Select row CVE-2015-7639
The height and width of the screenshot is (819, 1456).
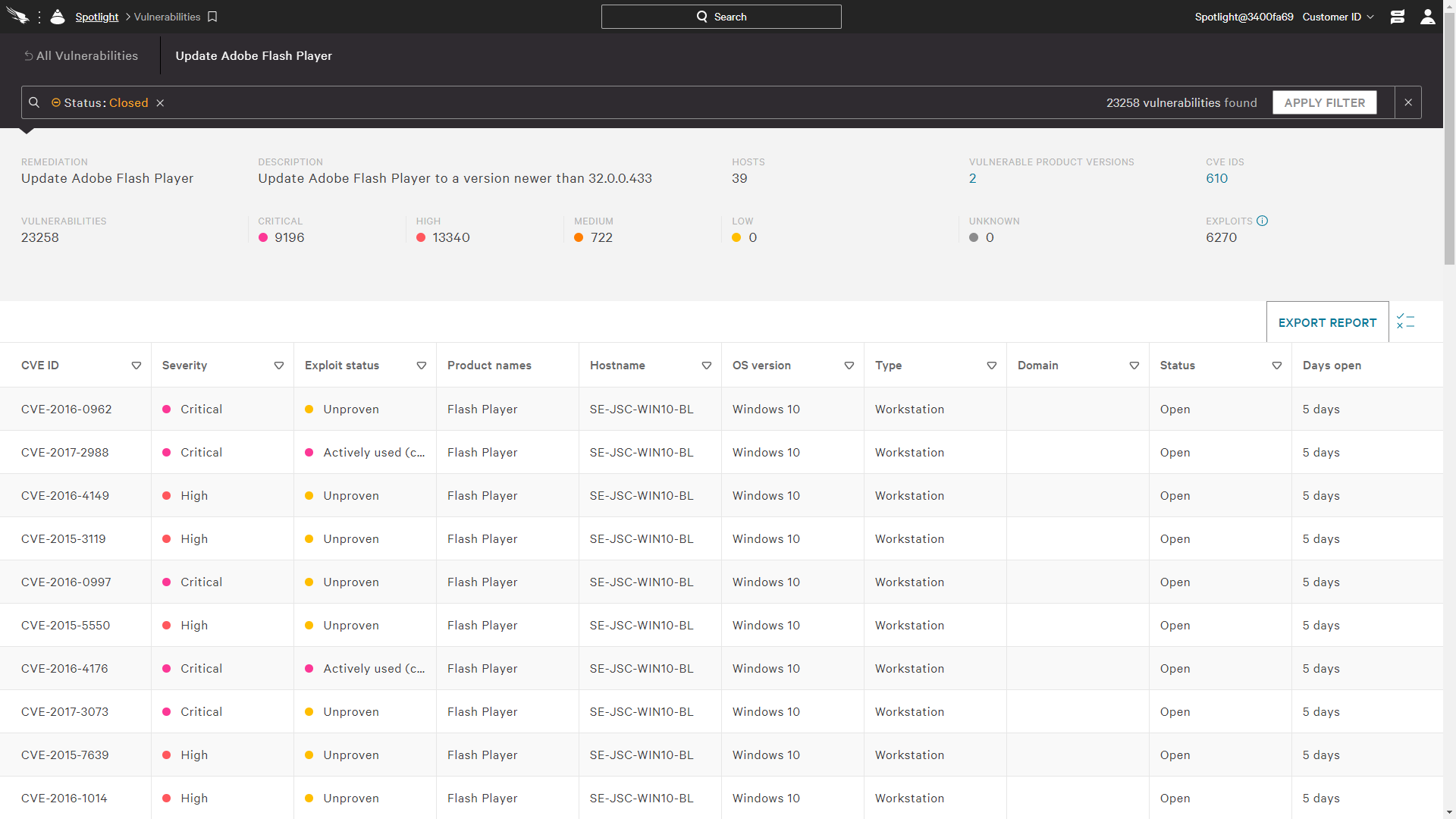[x=721, y=755]
